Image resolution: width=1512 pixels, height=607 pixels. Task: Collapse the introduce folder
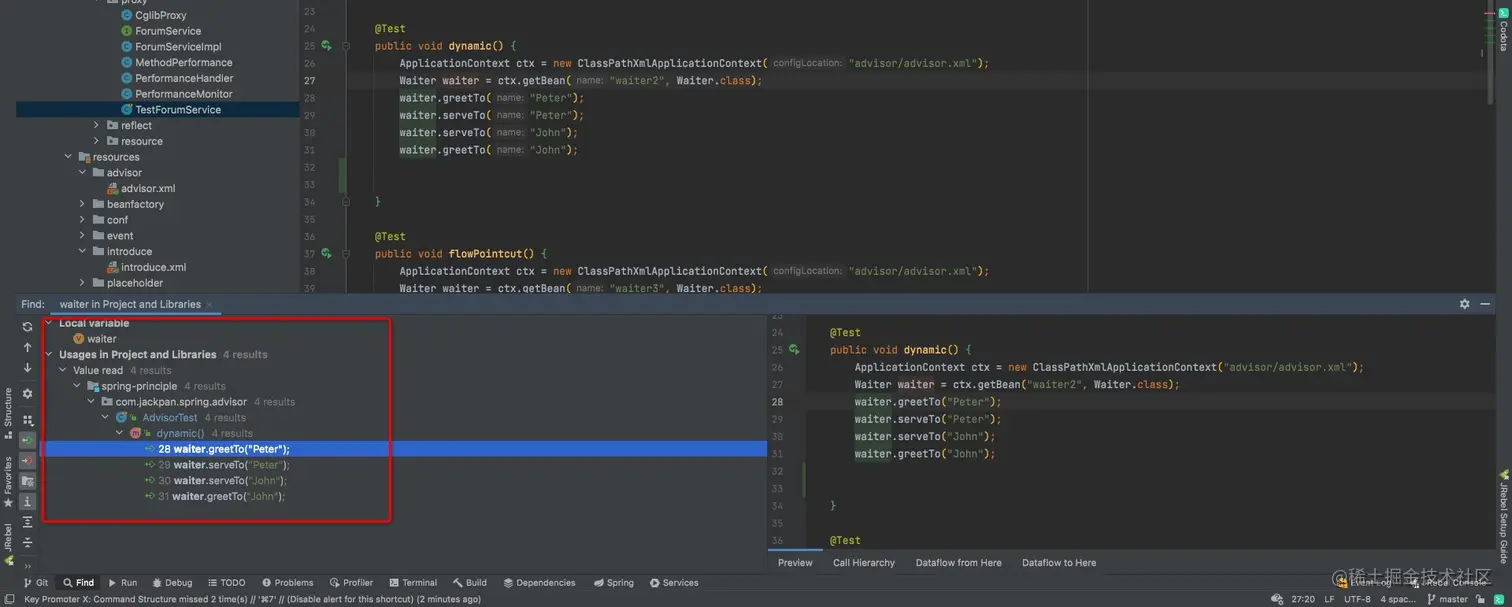[x=83, y=251]
